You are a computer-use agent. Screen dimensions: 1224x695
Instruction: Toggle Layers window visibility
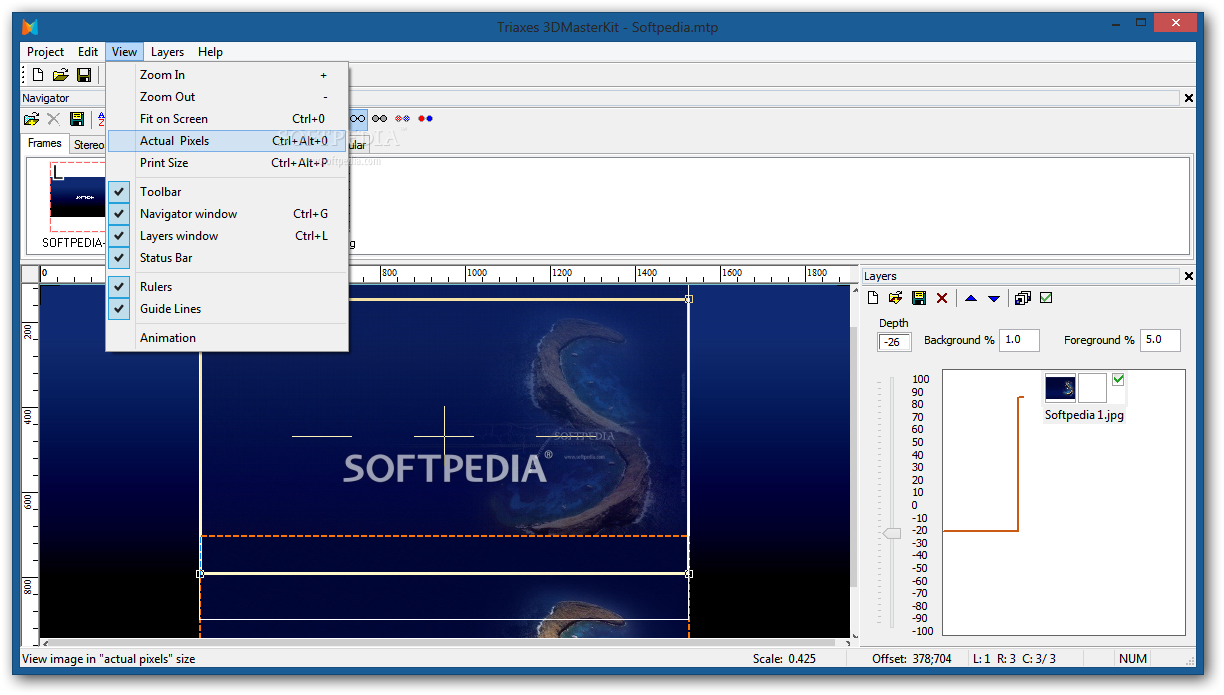[x=227, y=236]
